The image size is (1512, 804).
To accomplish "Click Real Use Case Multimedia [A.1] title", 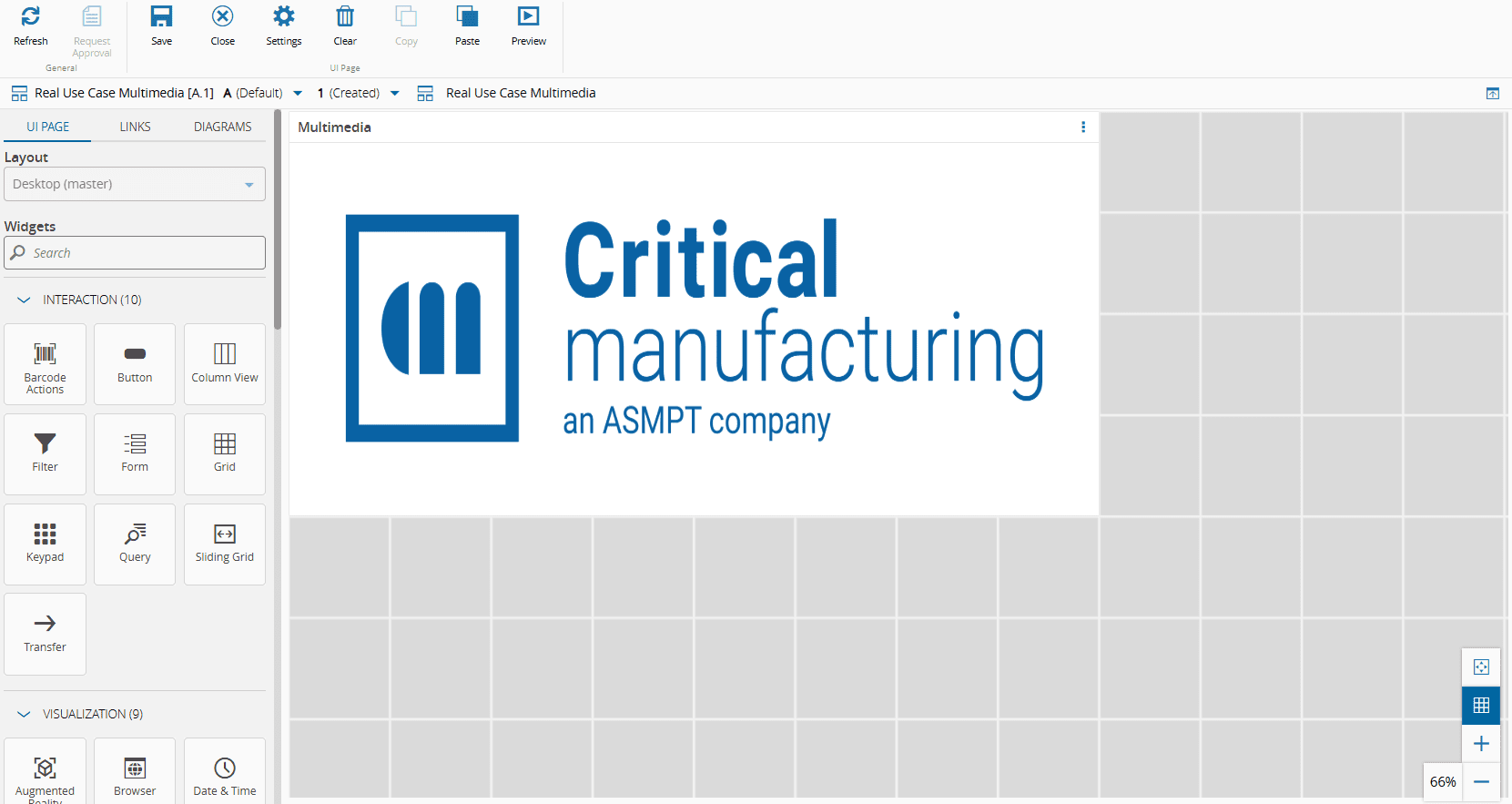I will (x=124, y=93).
